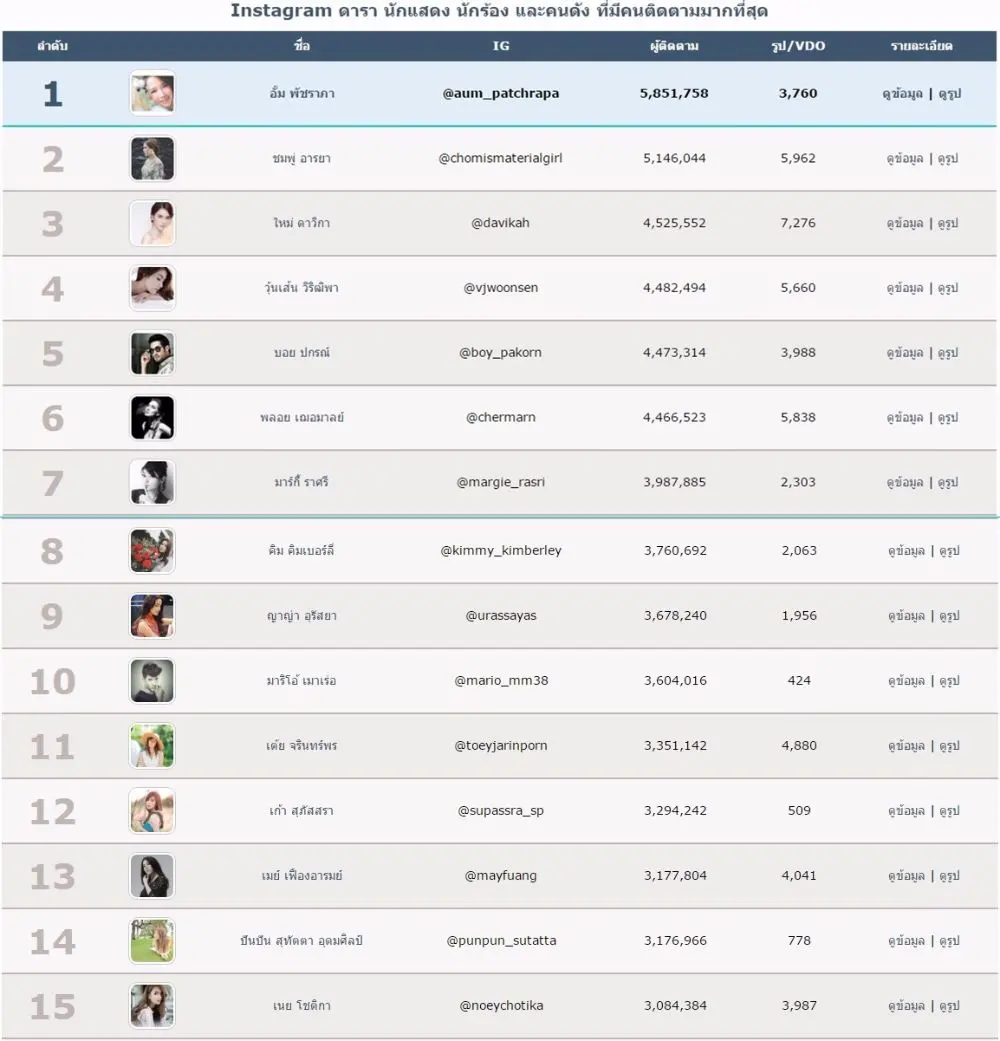Image resolution: width=1000 pixels, height=1041 pixels.
Task: Click the ดูข้อมูล link for @chomismaterialgirl
Action: [904, 158]
